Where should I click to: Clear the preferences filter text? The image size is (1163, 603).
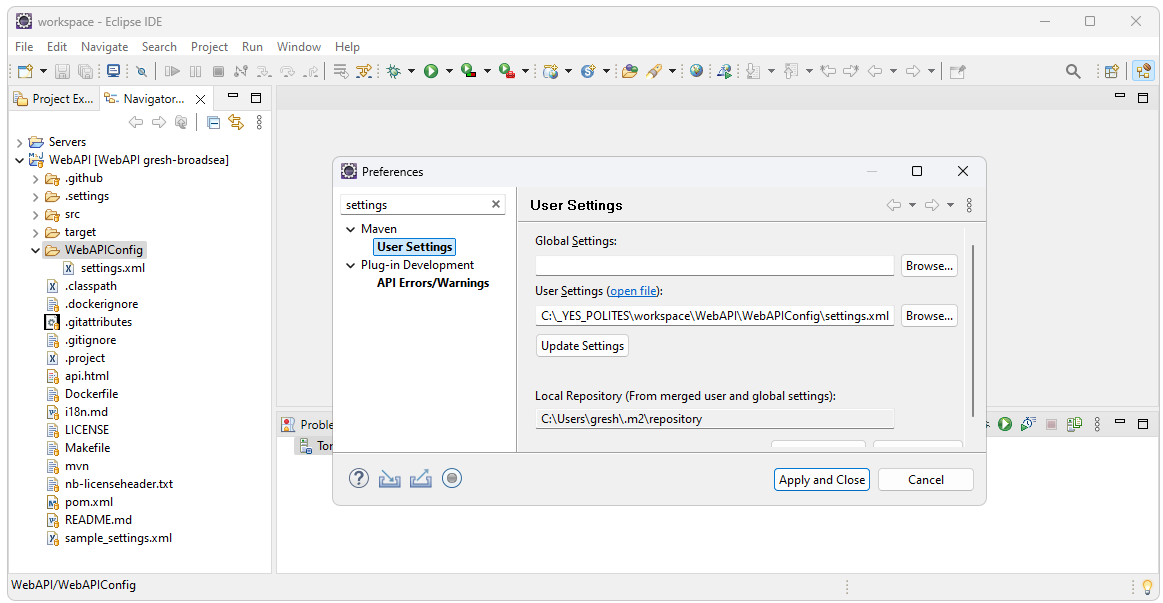click(496, 205)
